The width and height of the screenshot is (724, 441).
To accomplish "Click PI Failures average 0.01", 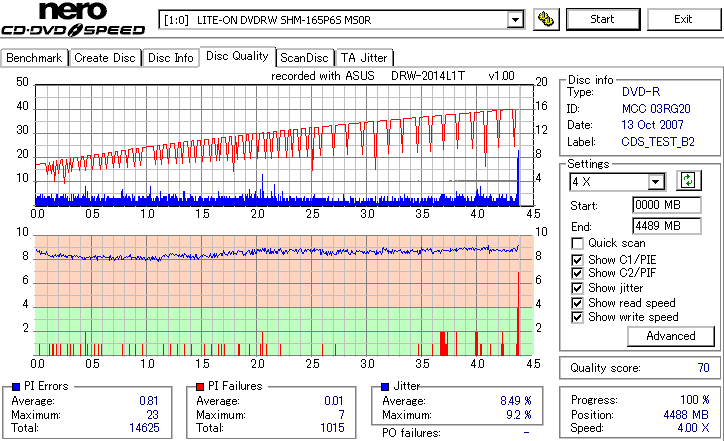I will click(x=333, y=401).
